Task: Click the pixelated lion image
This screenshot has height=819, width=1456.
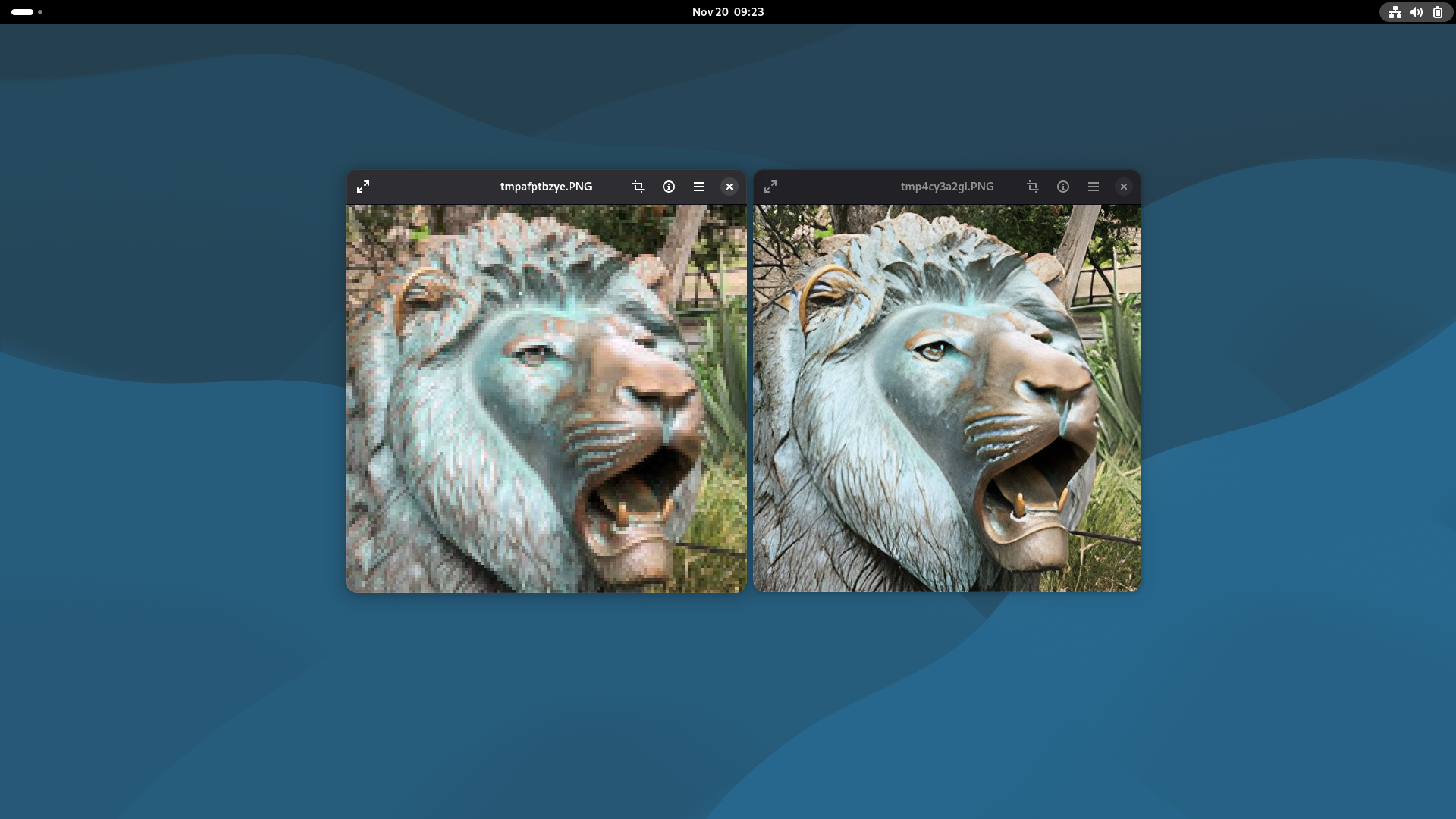Action: coord(546,398)
